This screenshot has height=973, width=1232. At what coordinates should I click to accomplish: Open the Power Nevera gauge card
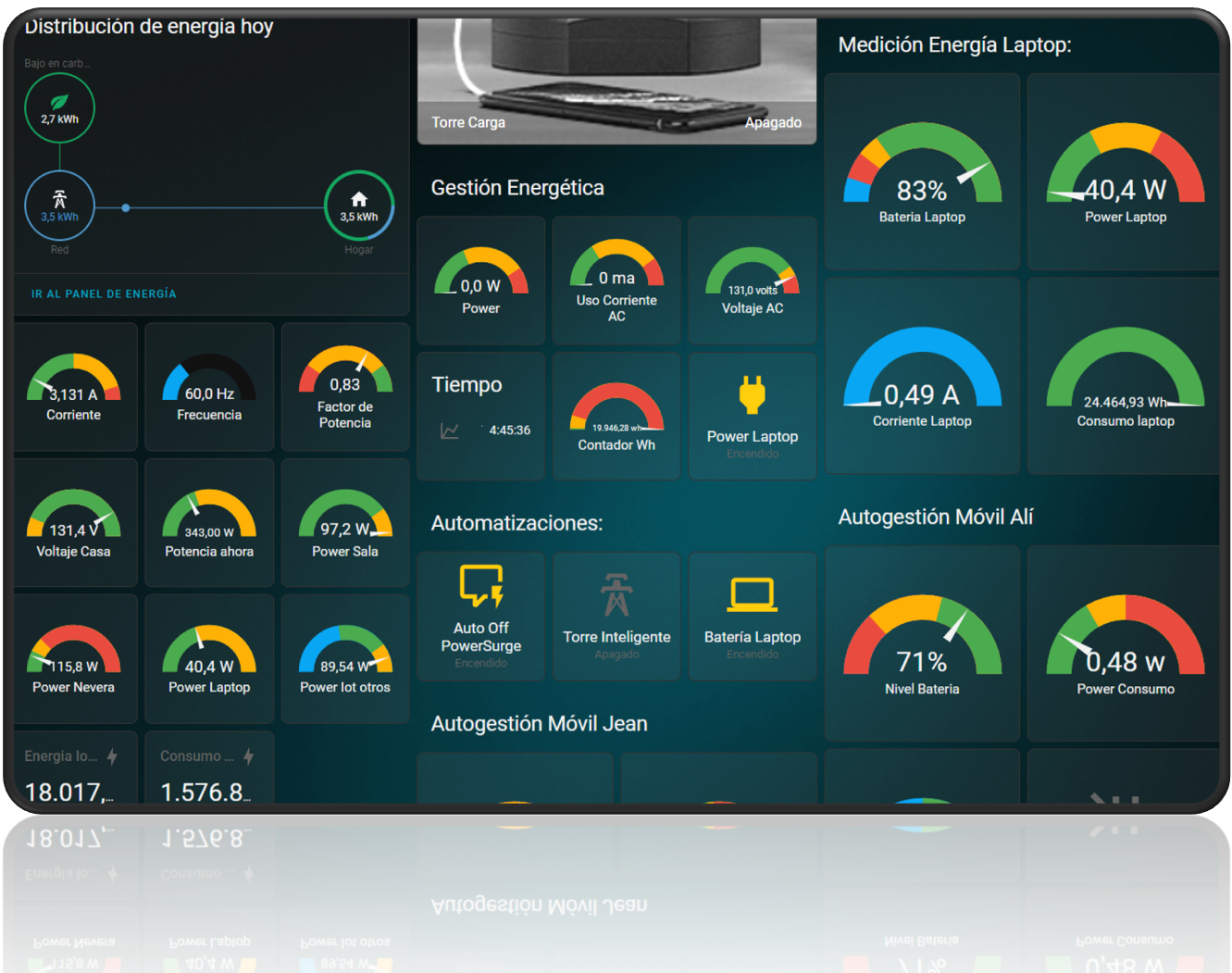(74, 659)
